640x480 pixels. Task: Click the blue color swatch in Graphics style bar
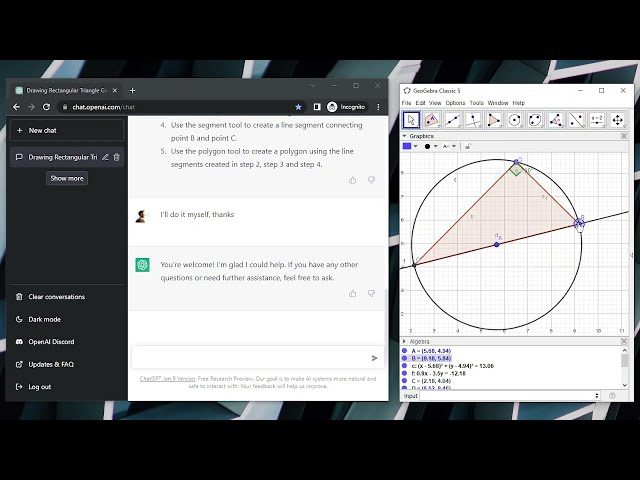click(407, 146)
